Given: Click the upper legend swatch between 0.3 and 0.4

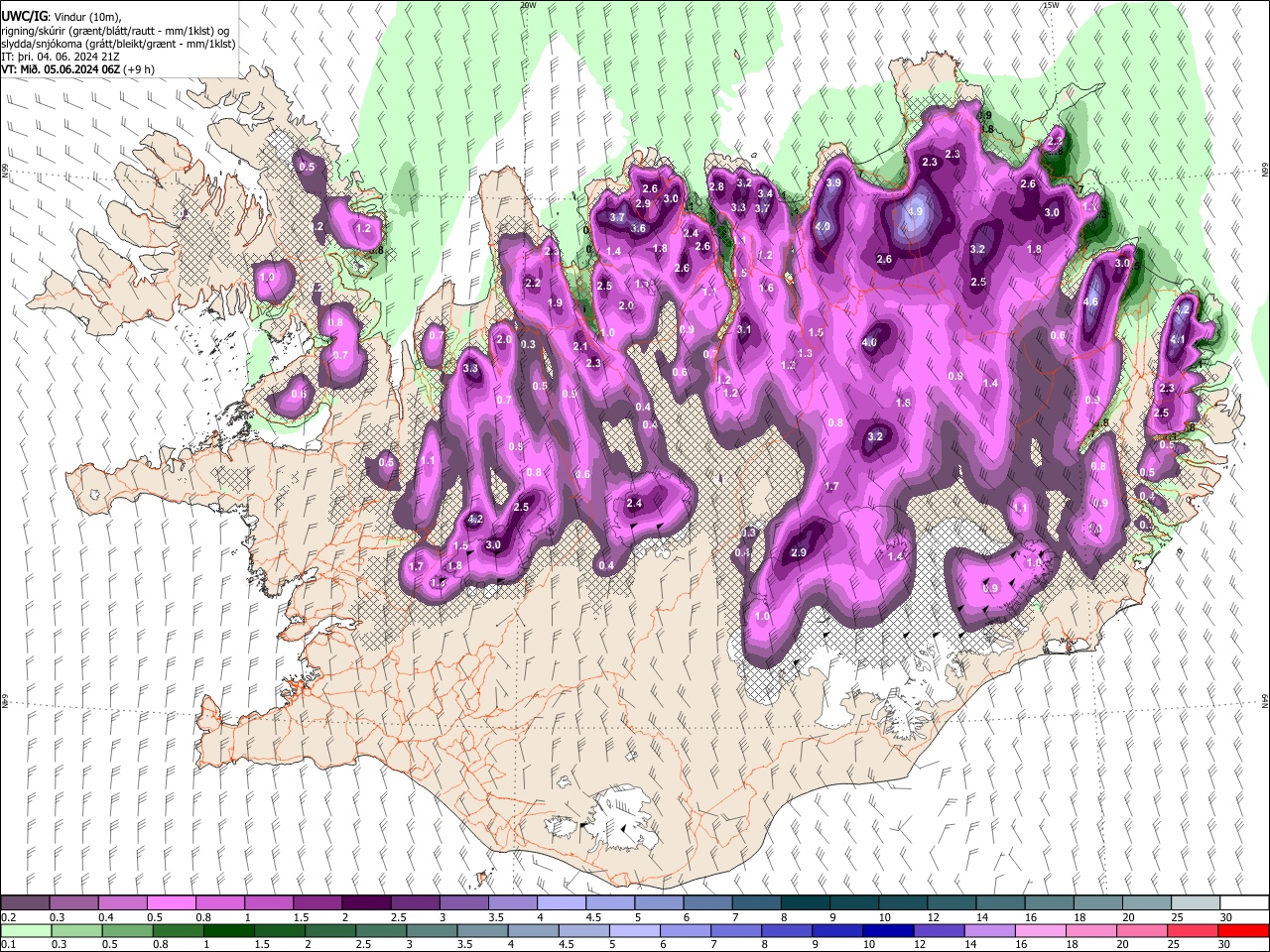Looking at the screenshot, I should click(74, 903).
